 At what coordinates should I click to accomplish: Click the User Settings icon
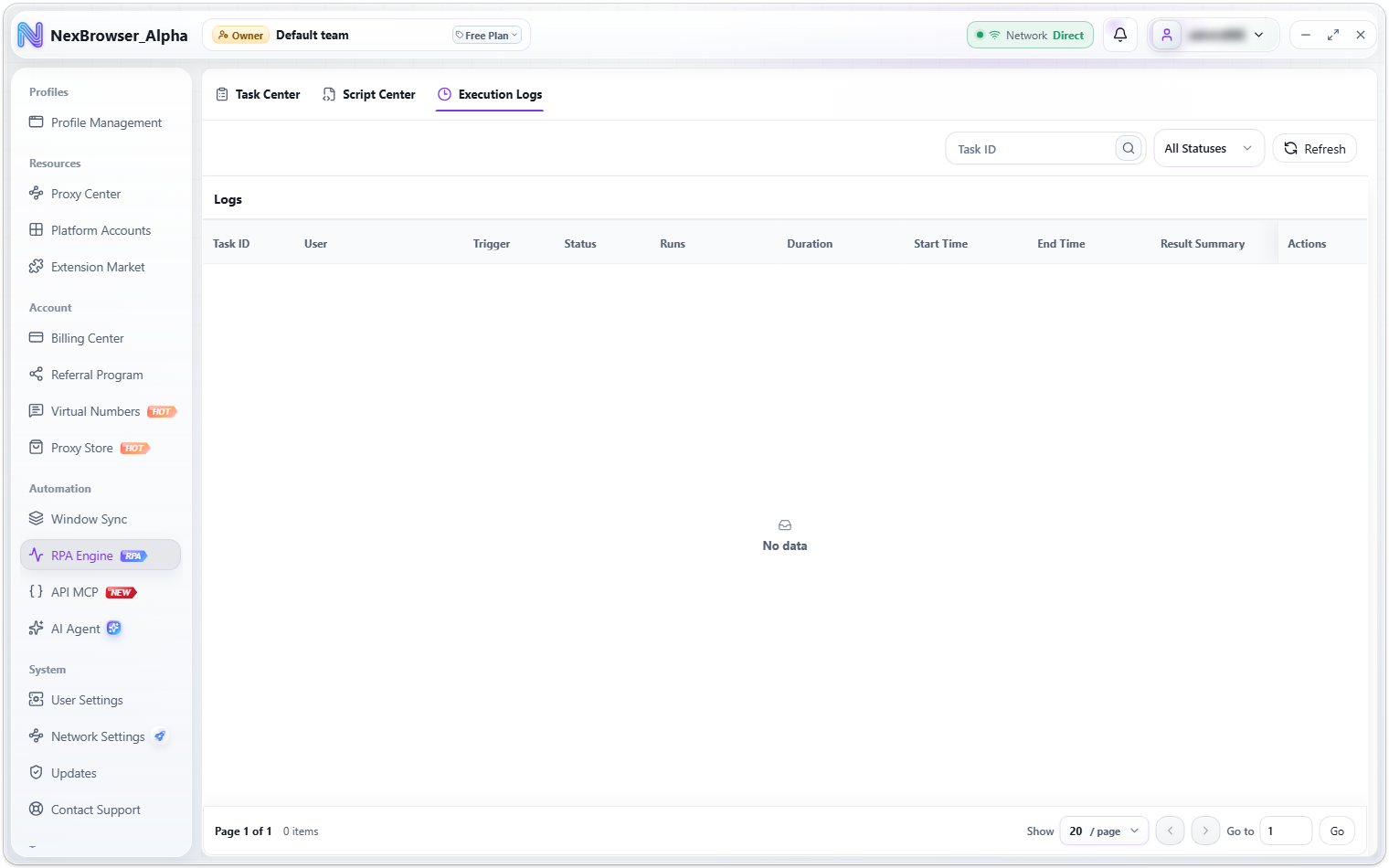[x=37, y=700]
